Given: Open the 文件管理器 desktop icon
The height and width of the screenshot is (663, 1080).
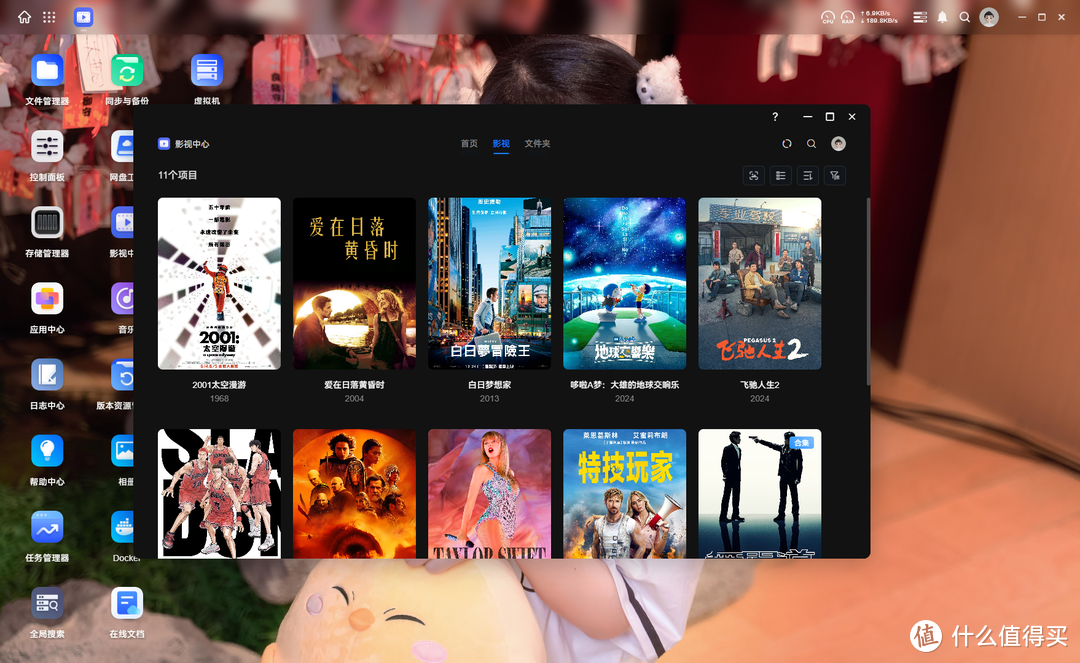Looking at the screenshot, I should [47, 71].
